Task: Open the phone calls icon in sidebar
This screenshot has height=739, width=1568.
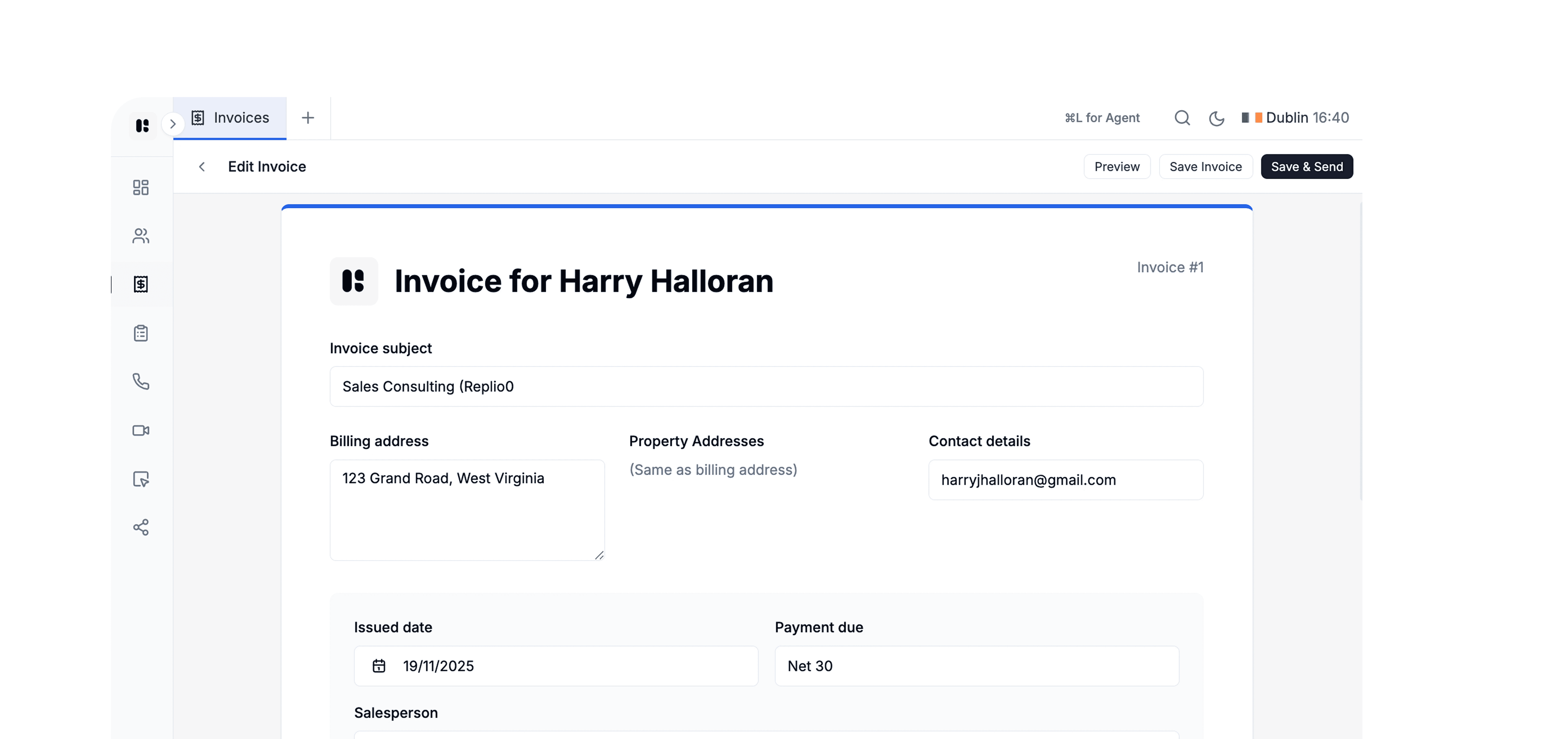Action: pos(141,382)
